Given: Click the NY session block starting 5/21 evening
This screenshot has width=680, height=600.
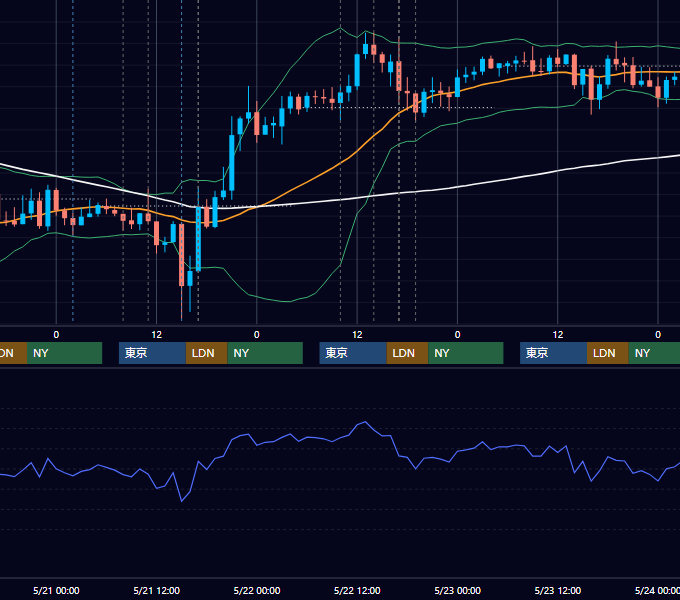Looking at the screenshot, I should tap(265, 353).
